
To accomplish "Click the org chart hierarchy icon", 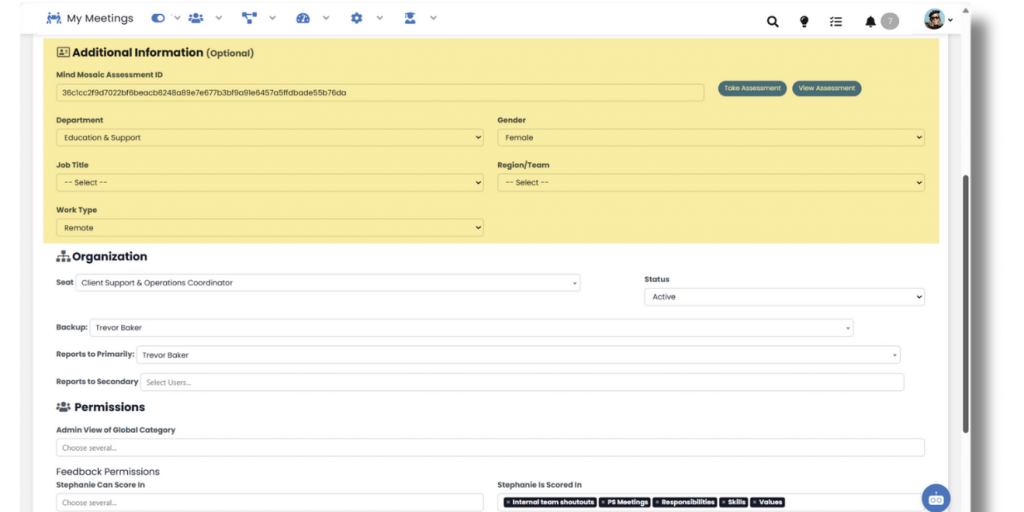I will (249, 19).
